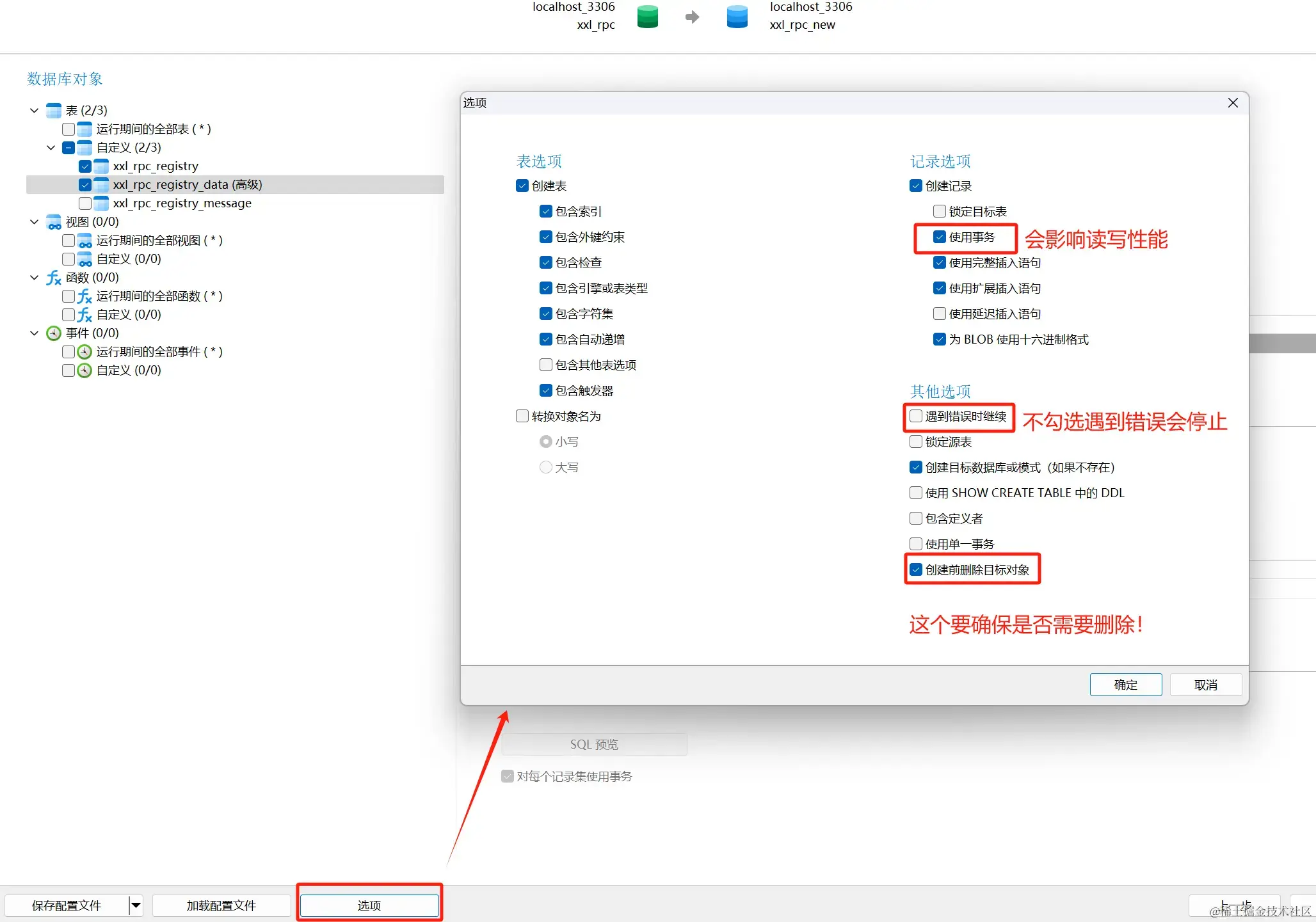Select xxl_rpc_registry_data (高级) tree item
The width and height of the screenshot is (1316, 922).
[187, 185]
